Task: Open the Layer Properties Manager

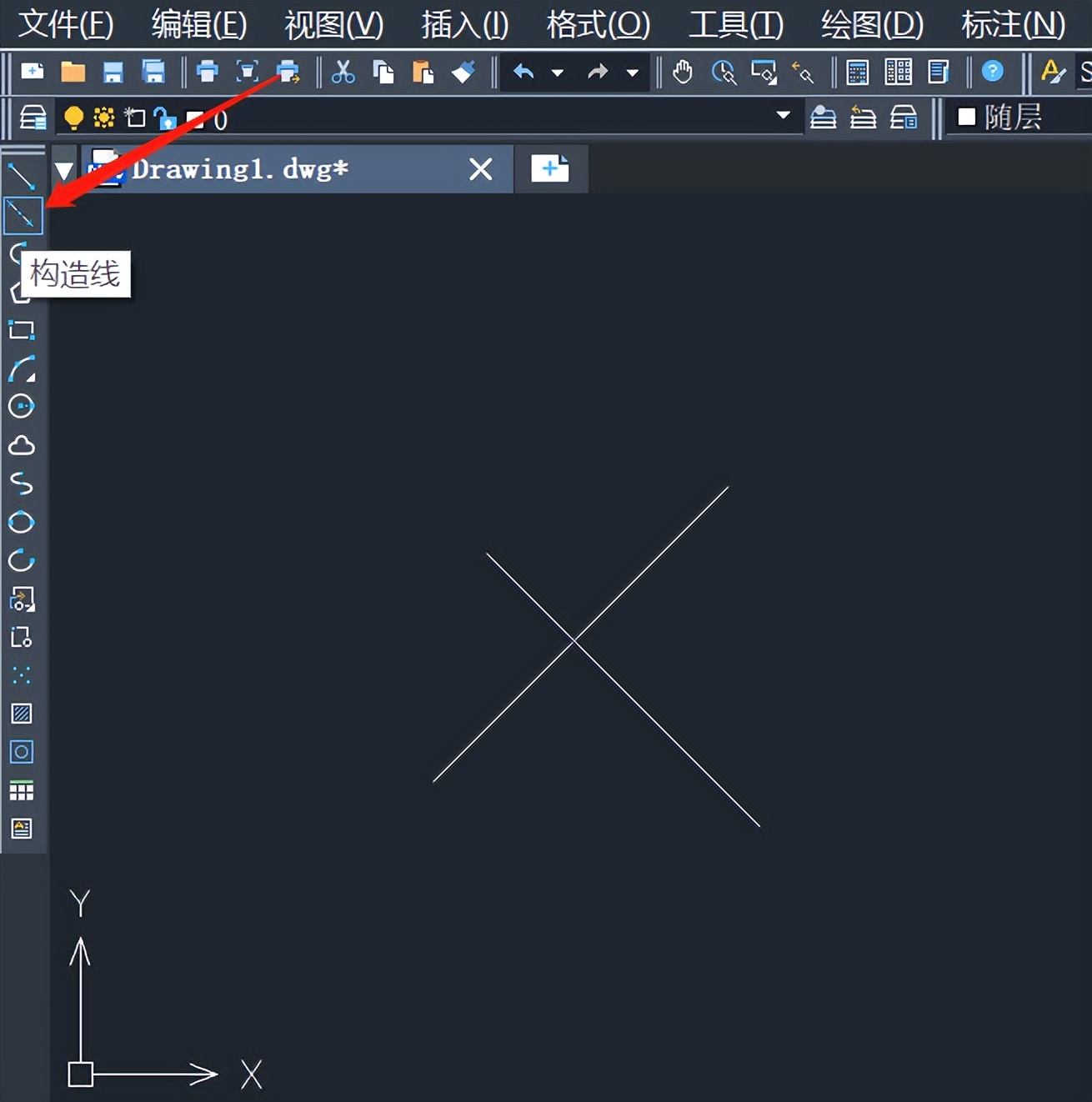Action: (32, 117)
